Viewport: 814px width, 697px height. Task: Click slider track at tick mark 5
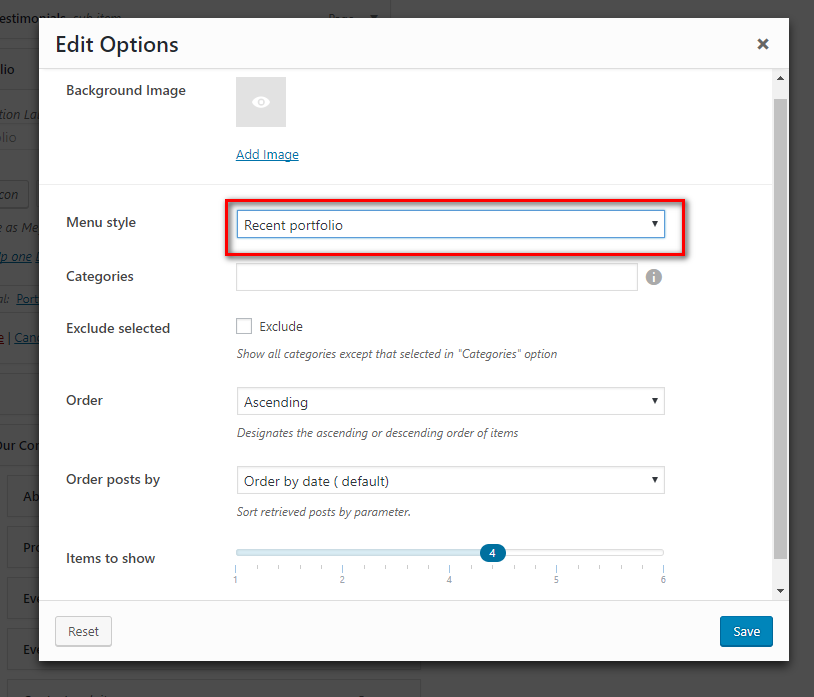click(556, 553)
